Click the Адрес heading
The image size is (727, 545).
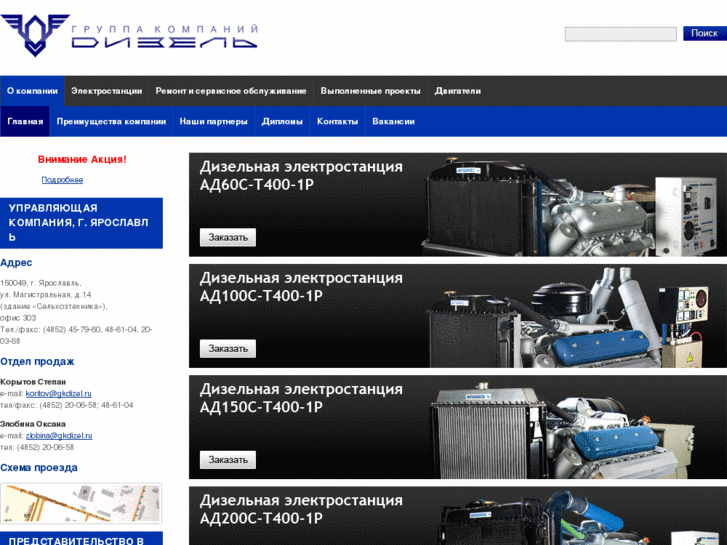pos(16,263)
